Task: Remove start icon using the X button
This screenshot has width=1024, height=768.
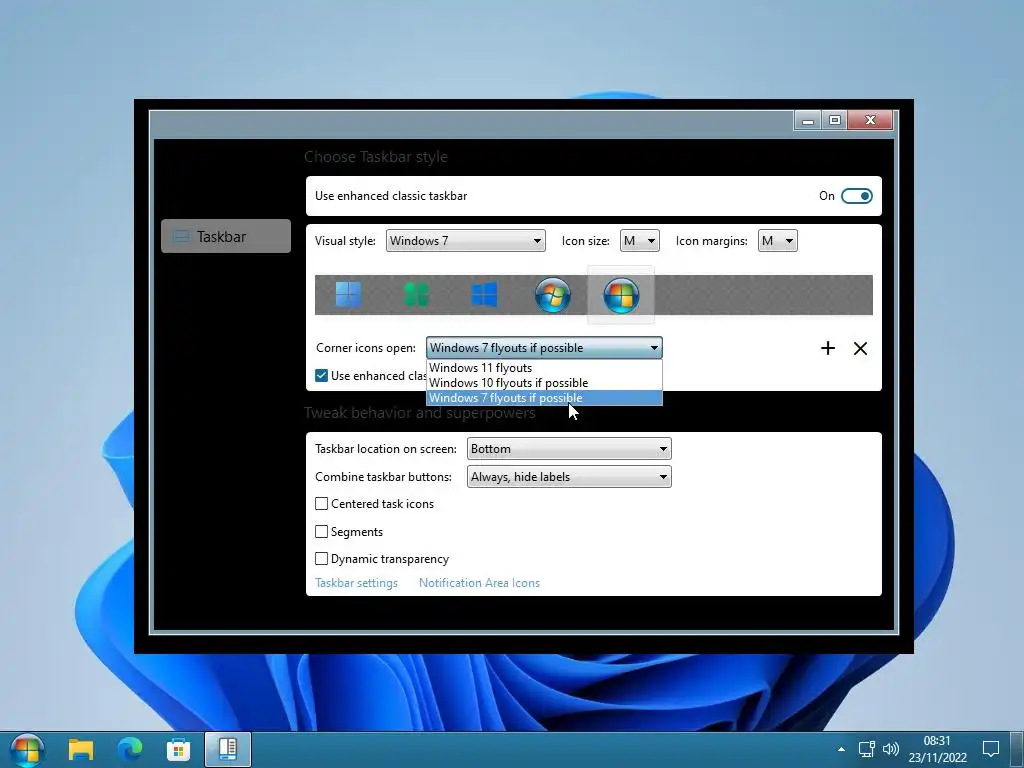Action: point(861,348)
